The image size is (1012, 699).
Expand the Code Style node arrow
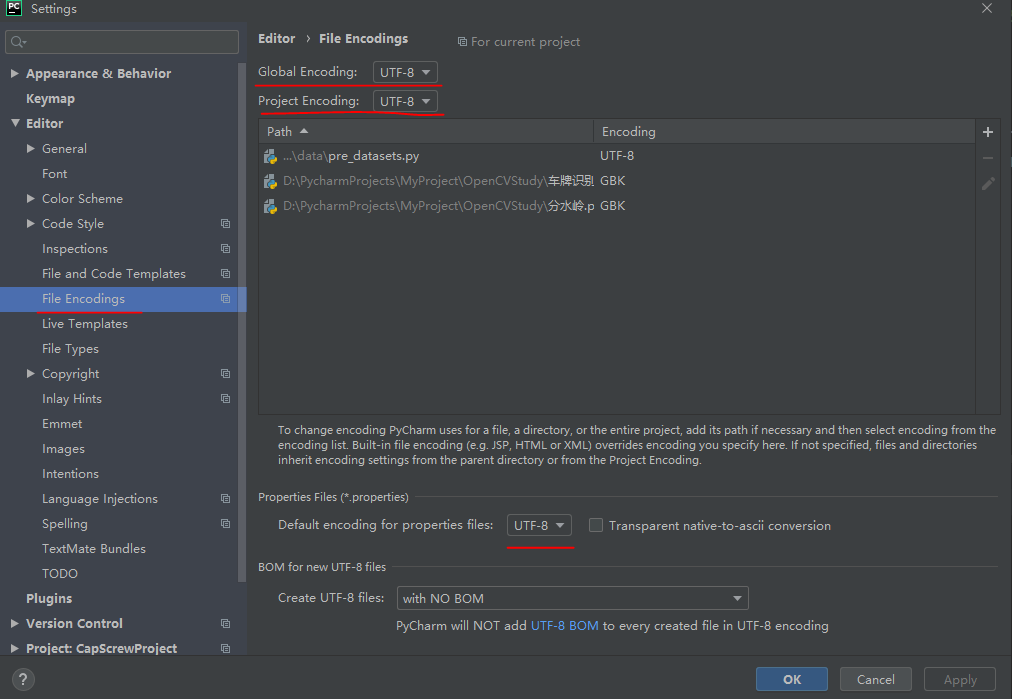[x=30, y=223]
